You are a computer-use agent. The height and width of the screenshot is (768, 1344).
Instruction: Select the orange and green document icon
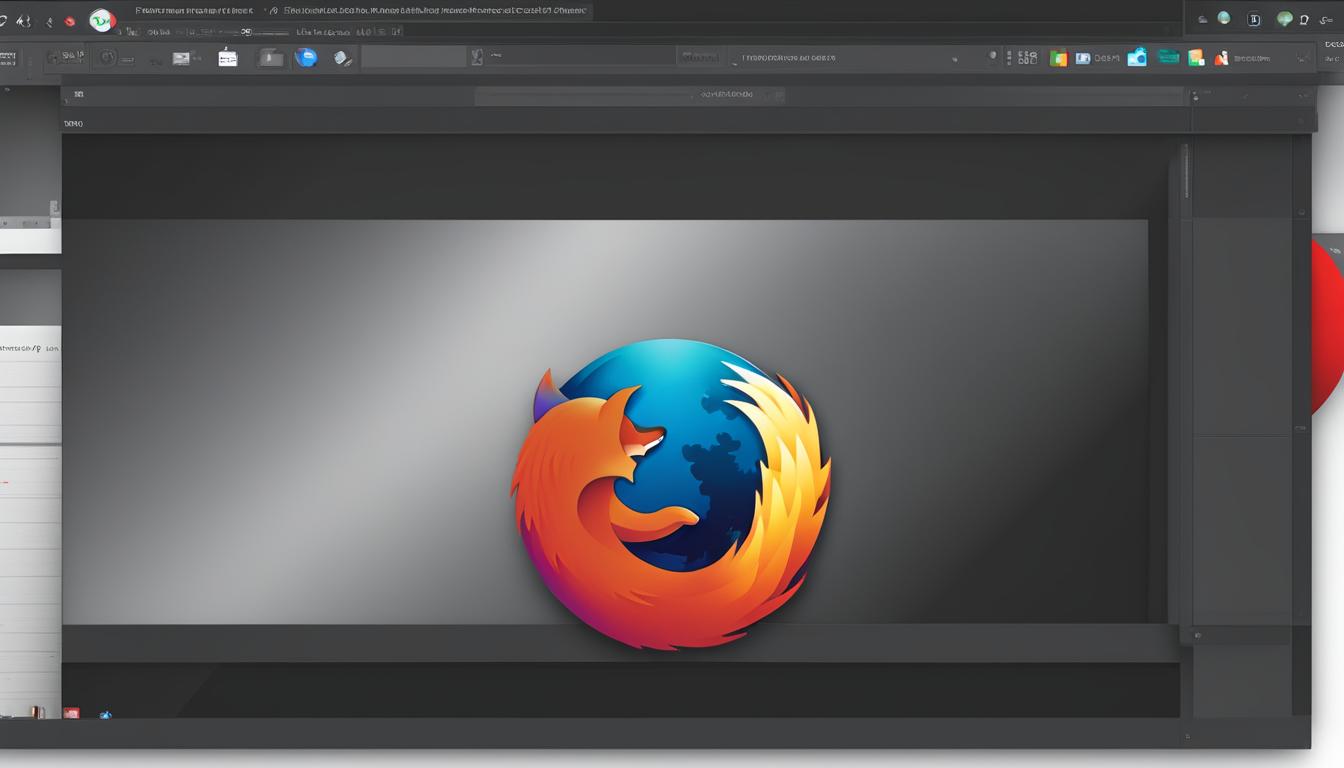[1196, 58]
